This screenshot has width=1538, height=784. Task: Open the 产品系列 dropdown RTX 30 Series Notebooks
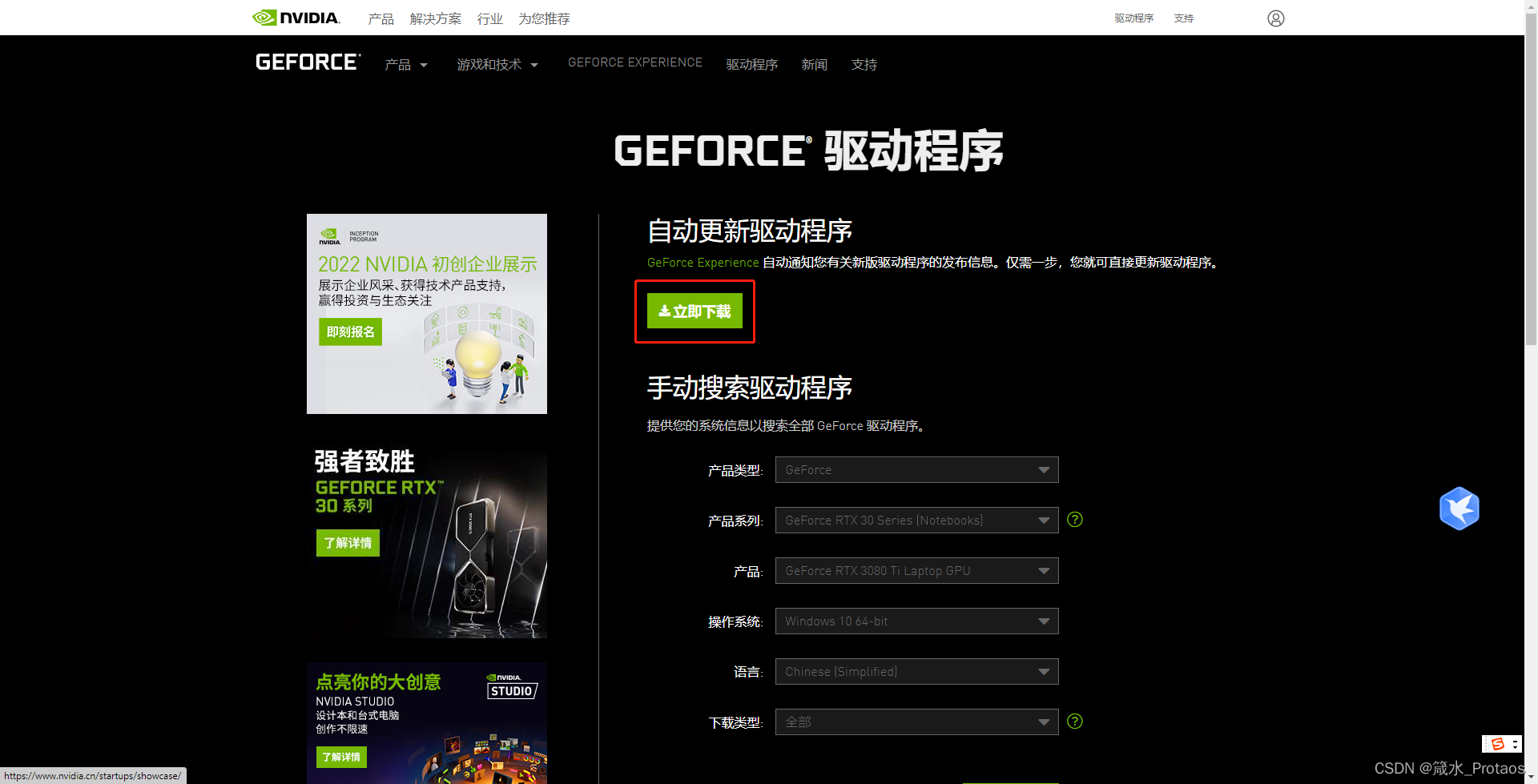[x=916, y=521]
